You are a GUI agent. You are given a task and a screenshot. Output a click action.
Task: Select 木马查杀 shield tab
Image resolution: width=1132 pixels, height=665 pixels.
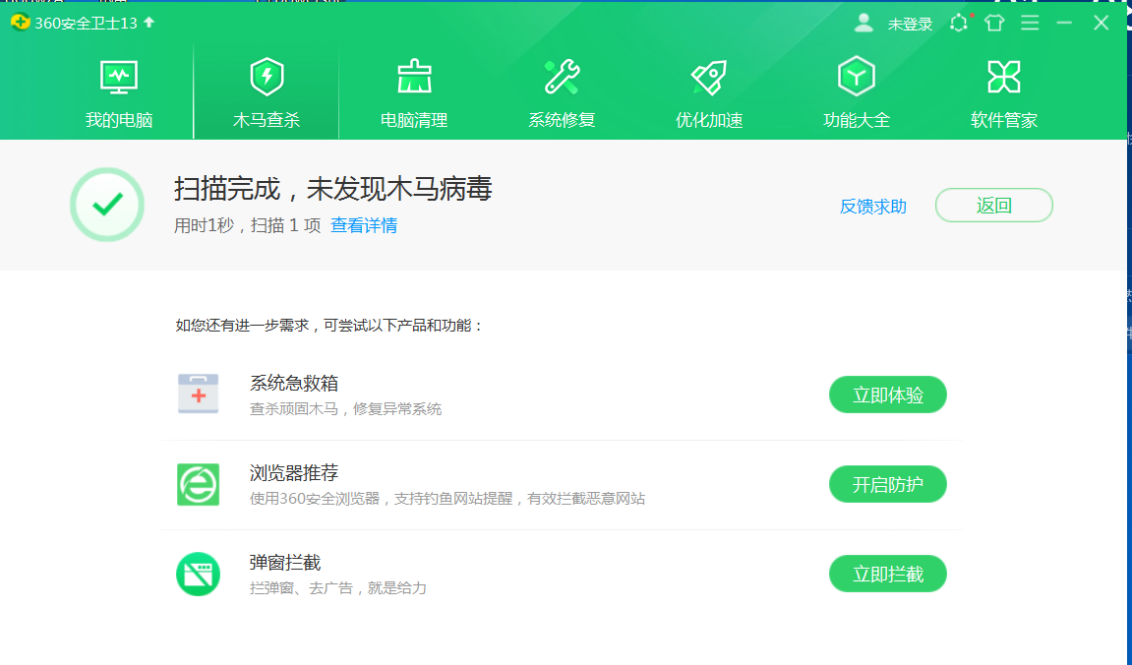tap(266, 93)
